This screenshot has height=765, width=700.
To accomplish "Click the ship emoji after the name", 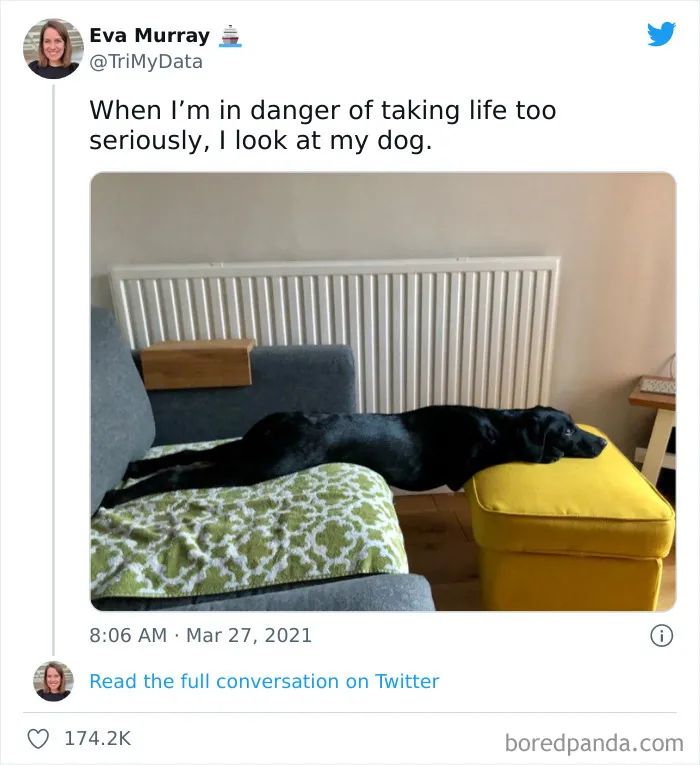I will pos(230,36).
